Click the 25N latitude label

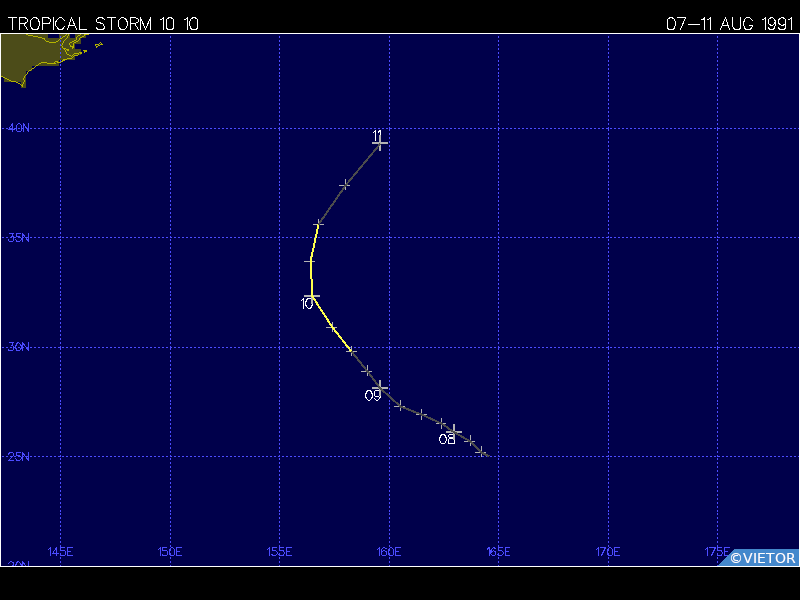point(19,457)
